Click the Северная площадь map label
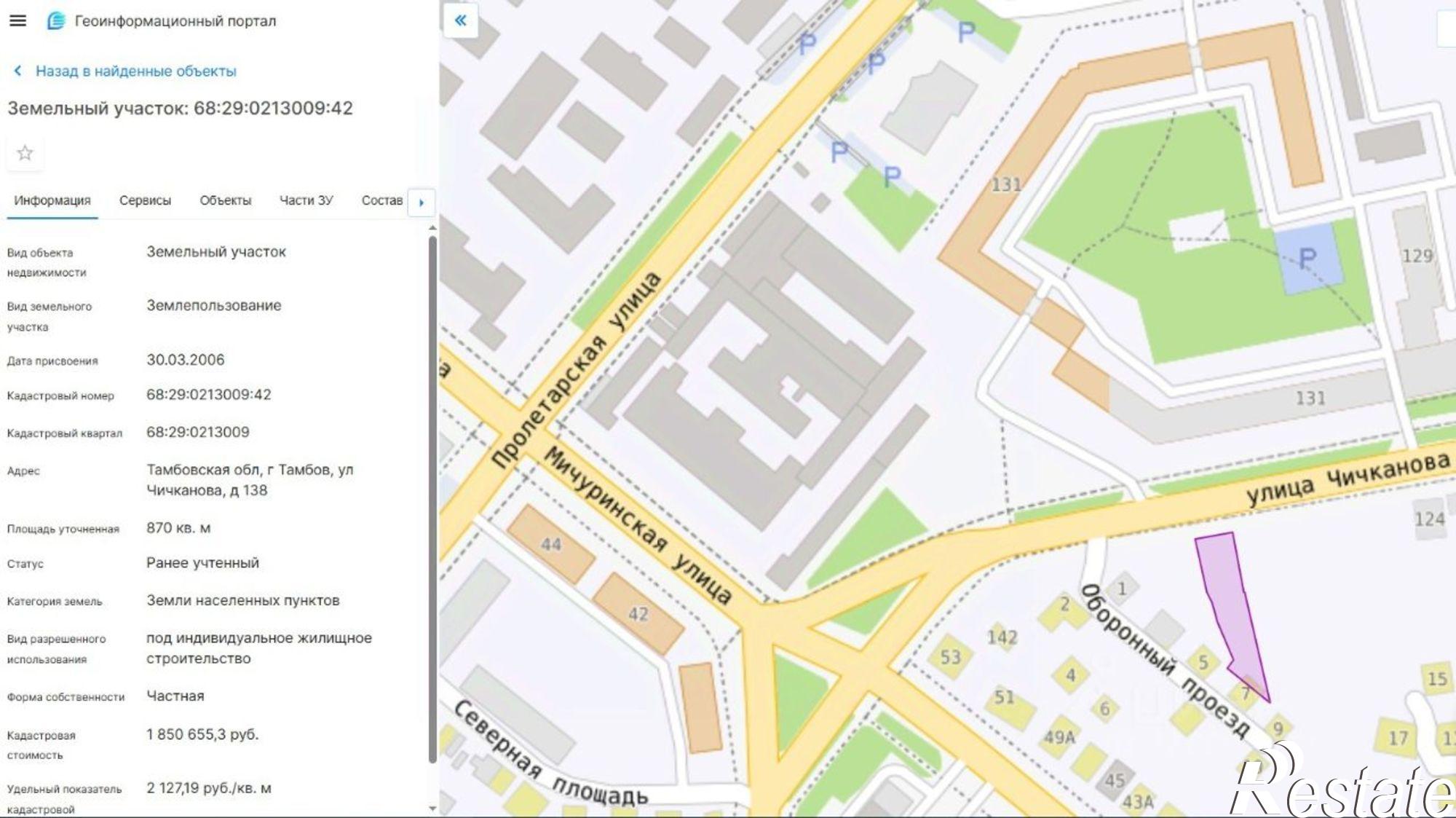Screen dimensions: 1456x818 pos(550,754)
